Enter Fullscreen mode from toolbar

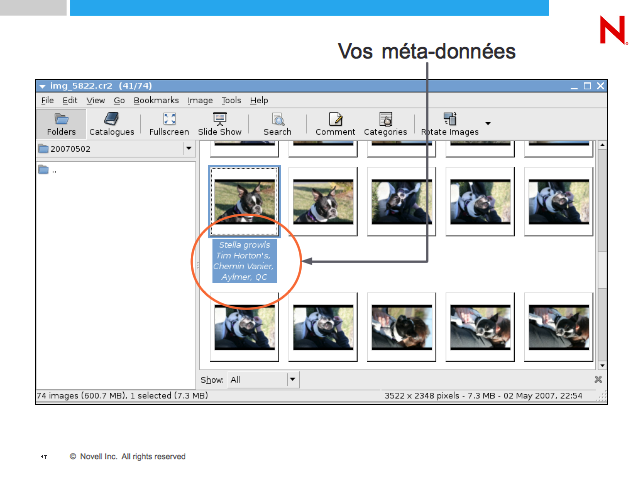(169, 123)
